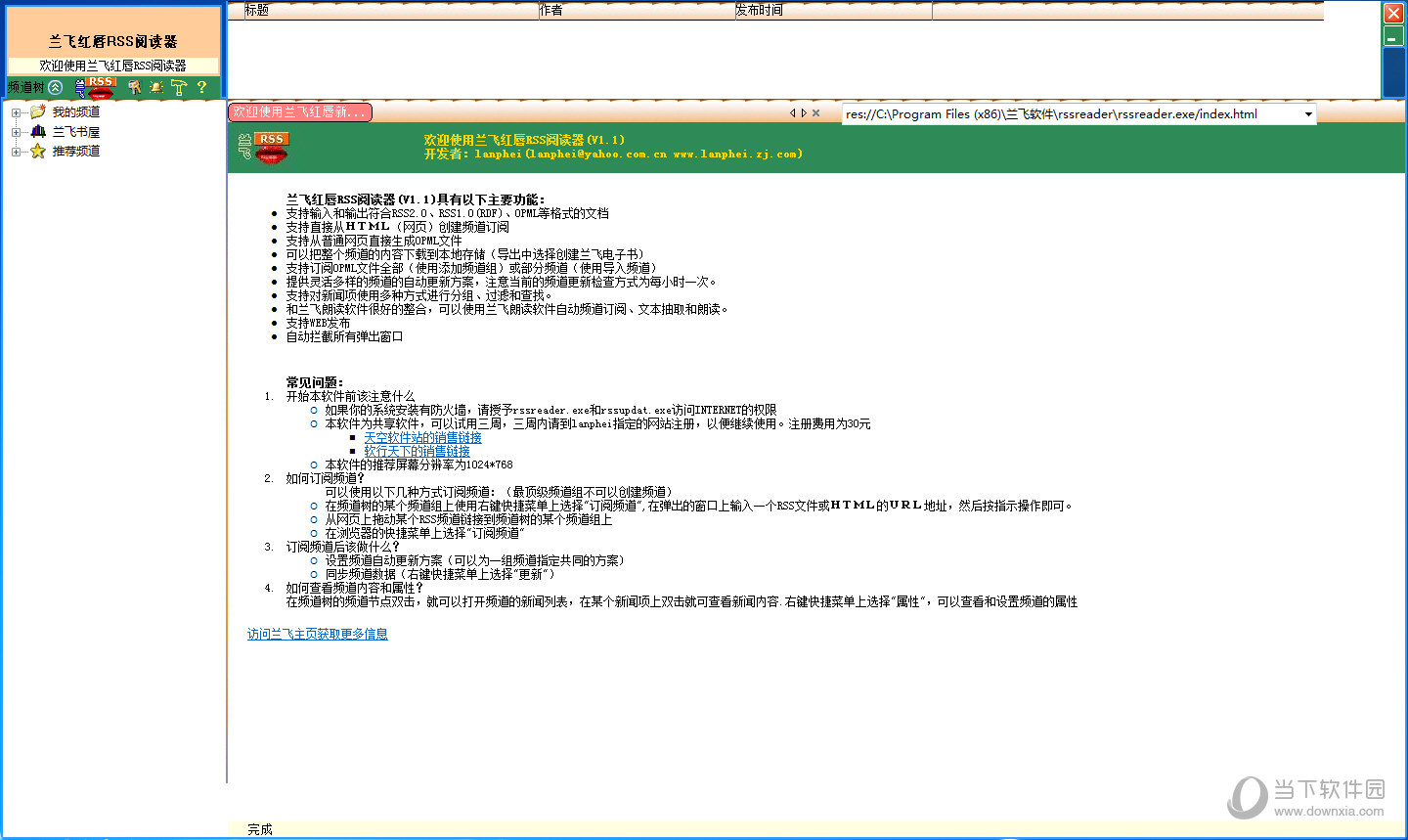Click the 订阅频道后该做什么? question text
Image resolution: width=1408 pixels, height=840 pixels.
pos(342,547)
